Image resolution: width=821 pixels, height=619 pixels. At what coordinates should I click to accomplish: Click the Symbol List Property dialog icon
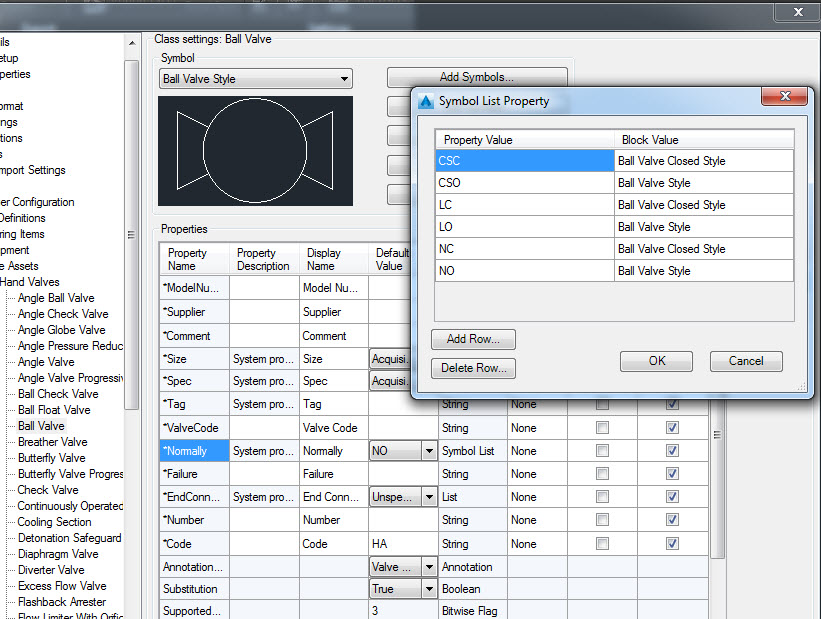click(x=426, y=101)
